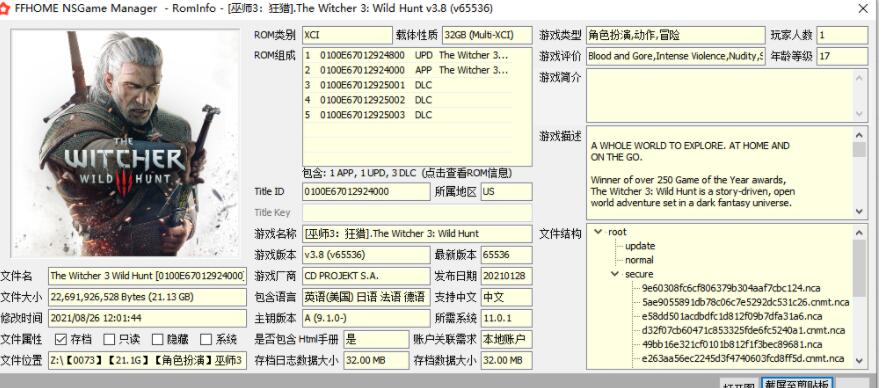Image resolution: width=881 pixels, height=388 pixels.
Task: Click the 游戏名称 game name field
Action: pyautogui.click(x=417, y=234)
